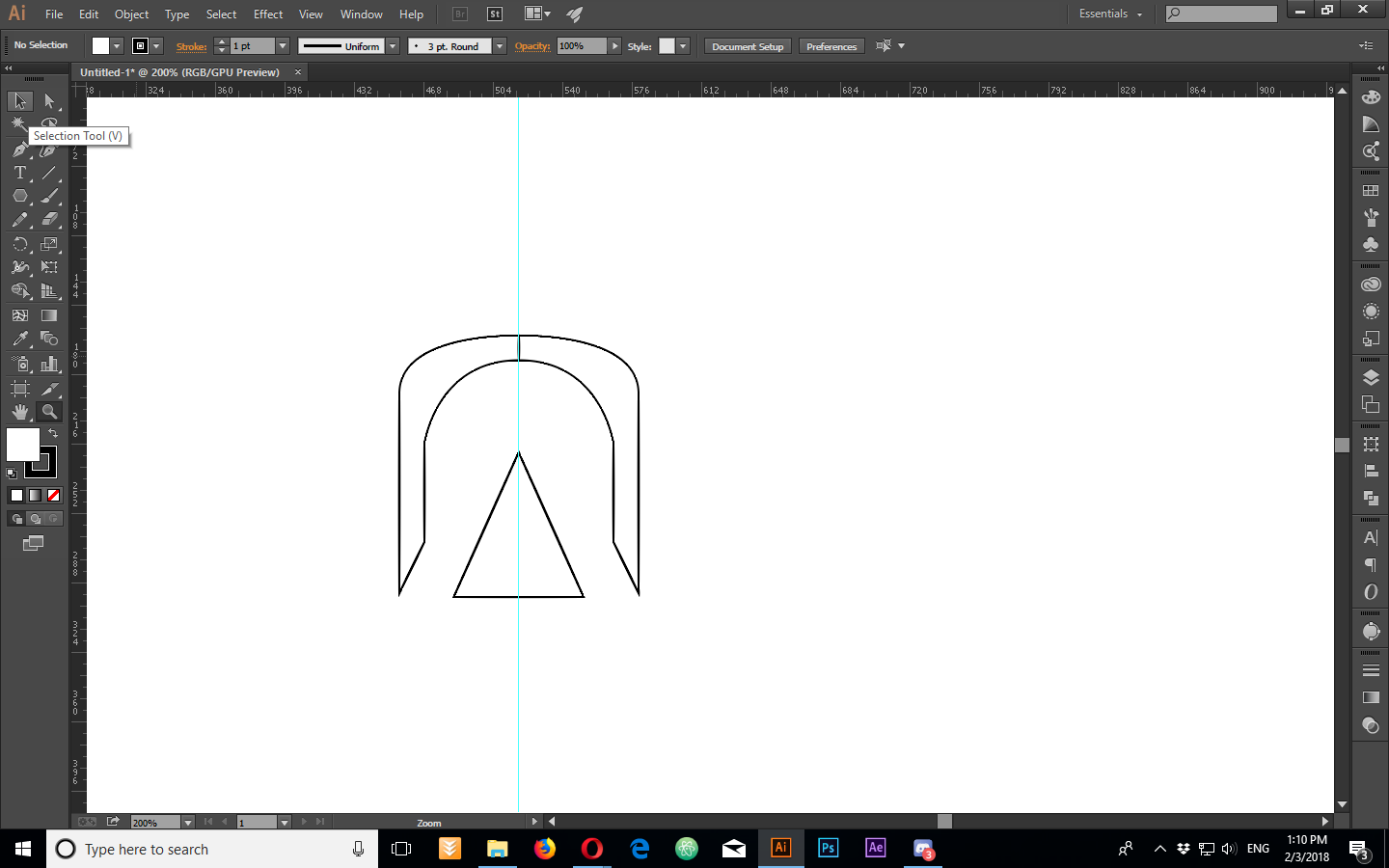The width and height of the screenshot is (1389, 868).
Task: Open the Layers panel icon
Action: pyautogui.click(x=1371, y=377)
